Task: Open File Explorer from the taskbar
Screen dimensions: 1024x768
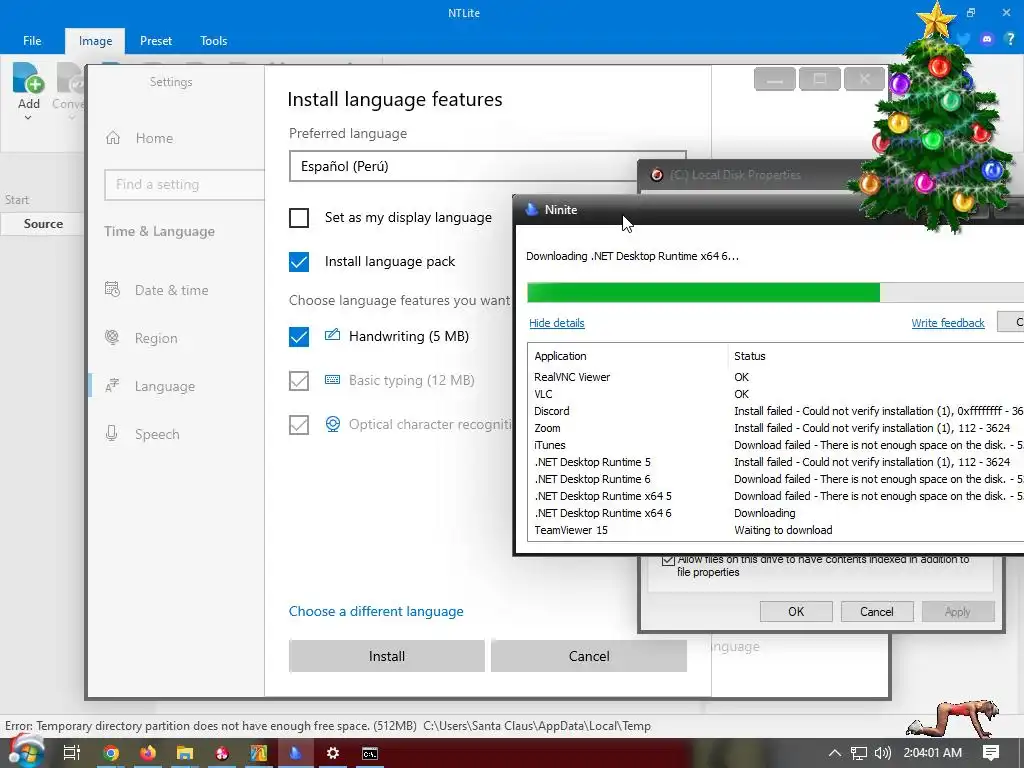Action: point(185,753)
